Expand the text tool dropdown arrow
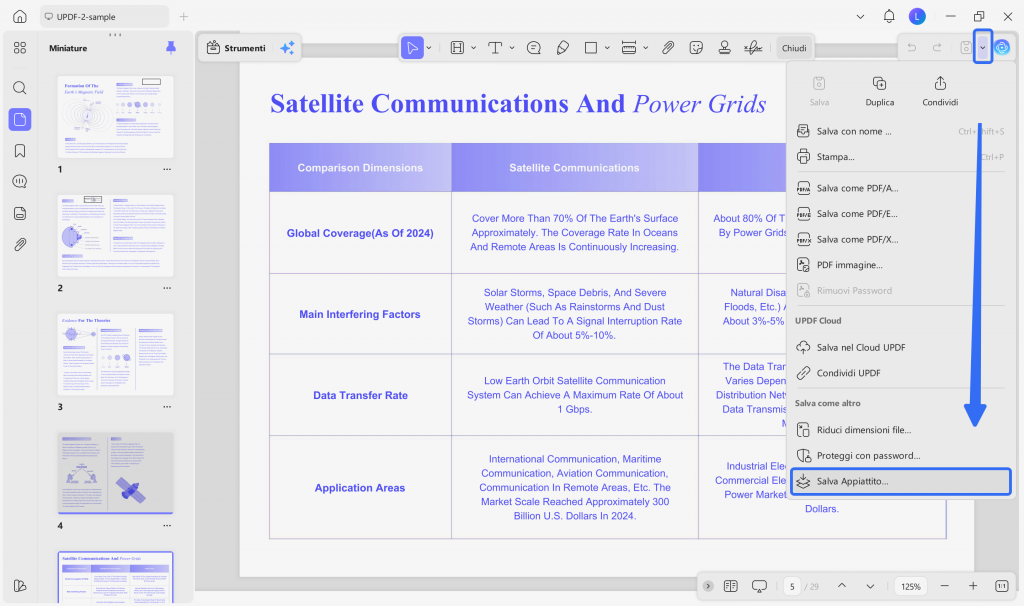1024x606 pixels. pos(512,48)
